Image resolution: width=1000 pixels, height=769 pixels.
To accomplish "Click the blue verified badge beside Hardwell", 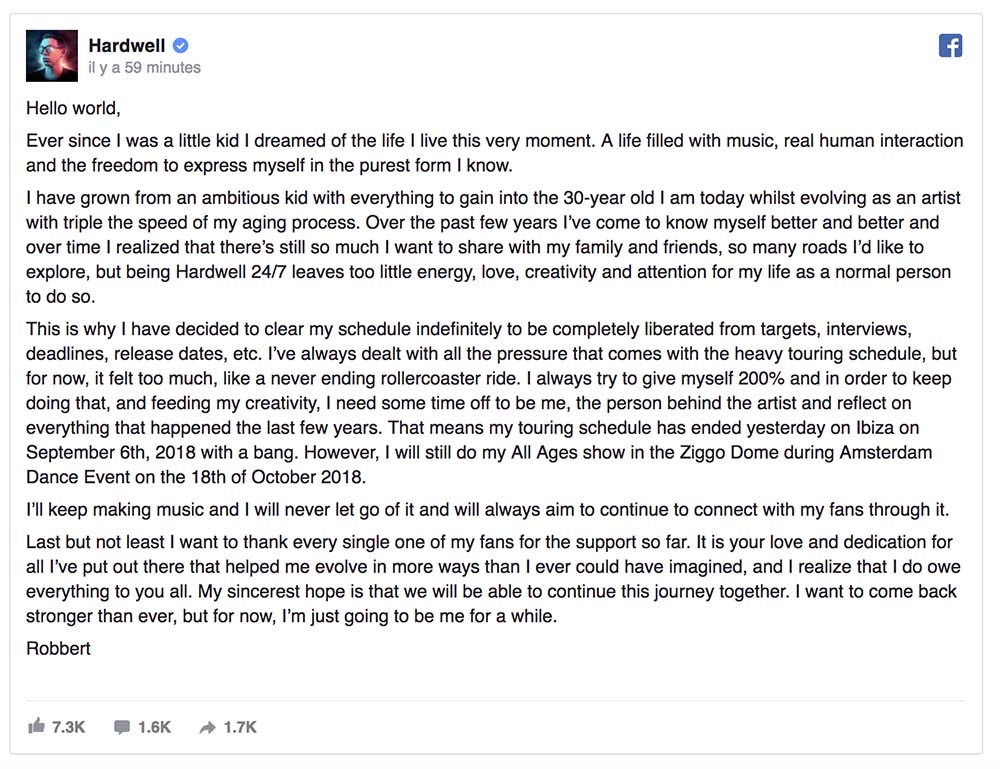I will pyautogui.click(x=181, y=45).
